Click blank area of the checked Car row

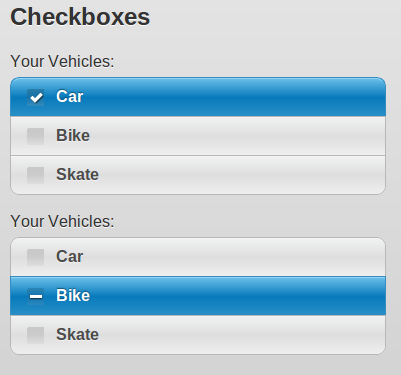(x=233, y=97)
